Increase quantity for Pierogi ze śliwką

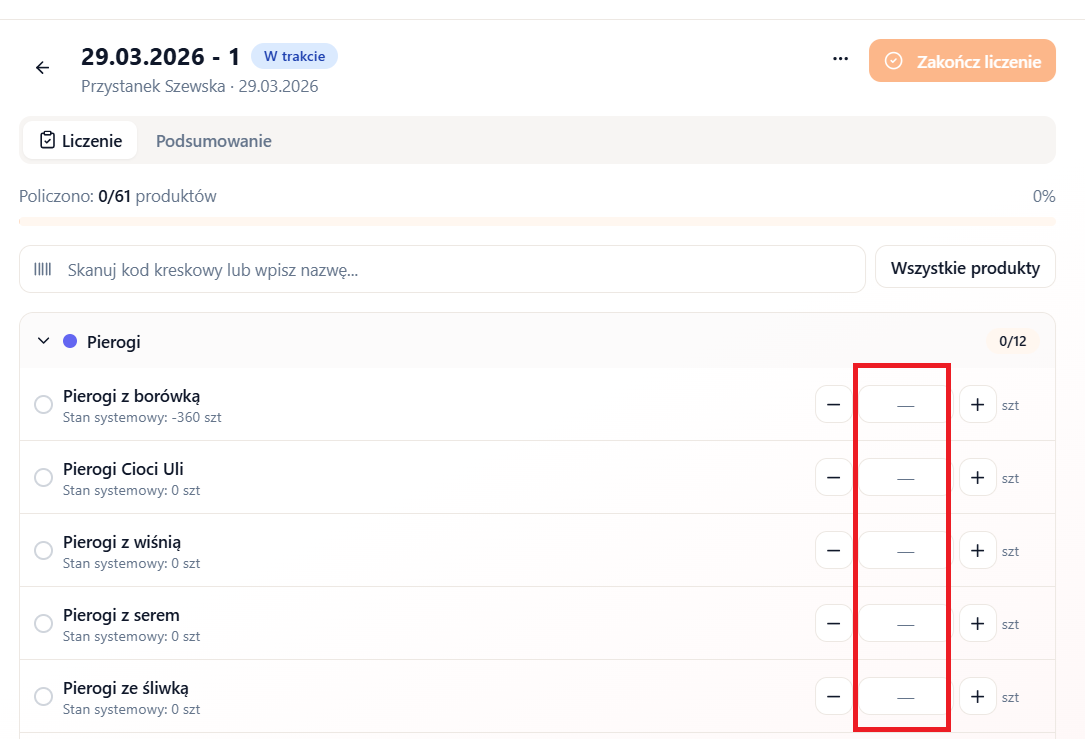point(978,697)
